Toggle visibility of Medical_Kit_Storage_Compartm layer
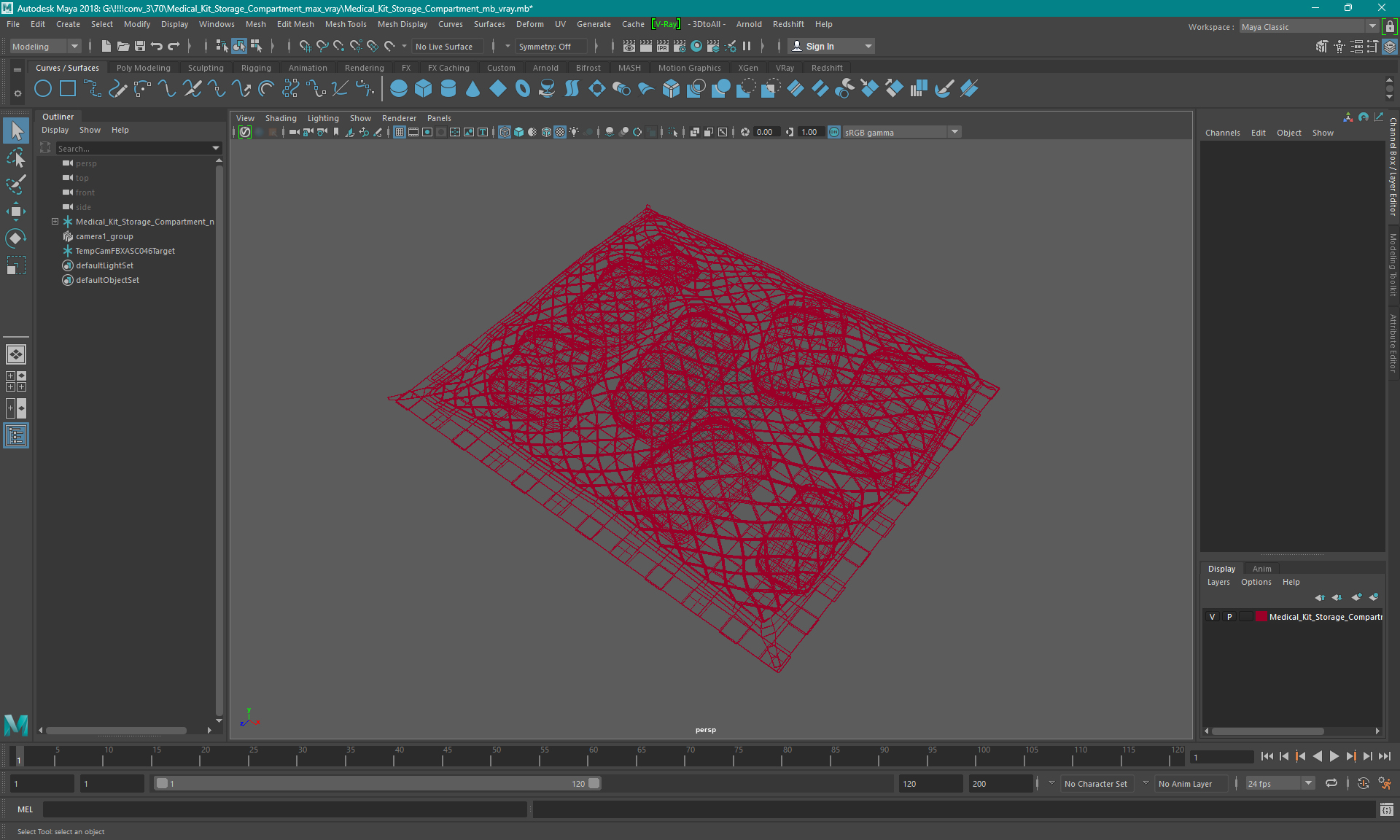 coord(1213,617)
